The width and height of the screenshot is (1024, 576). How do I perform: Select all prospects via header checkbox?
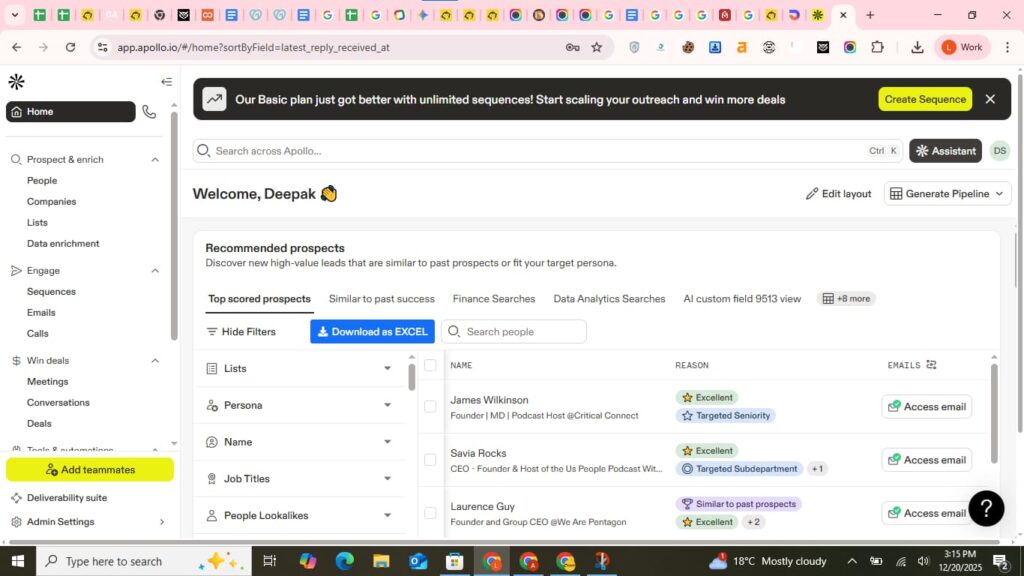431,364
